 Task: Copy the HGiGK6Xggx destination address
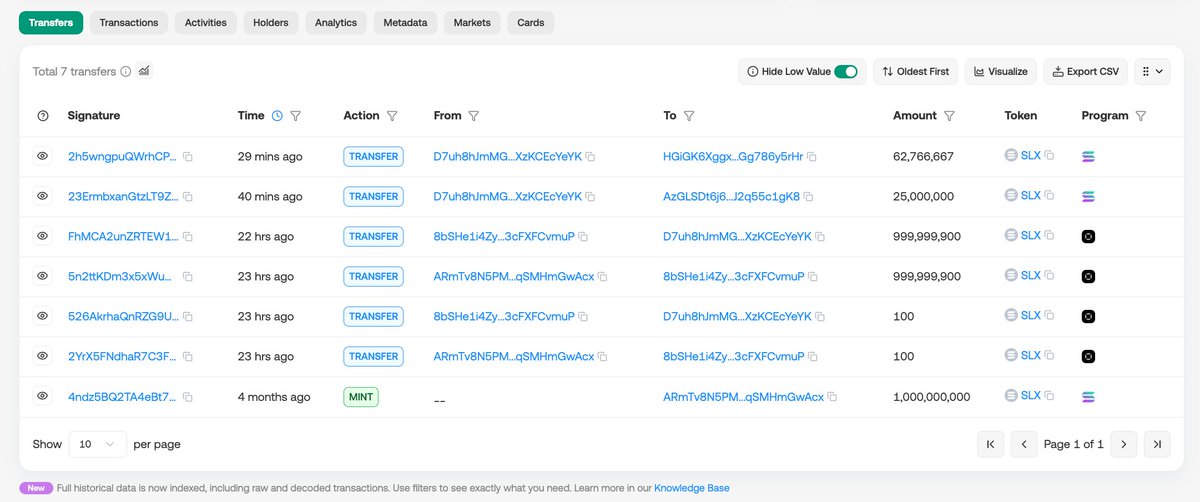point(812,157)
